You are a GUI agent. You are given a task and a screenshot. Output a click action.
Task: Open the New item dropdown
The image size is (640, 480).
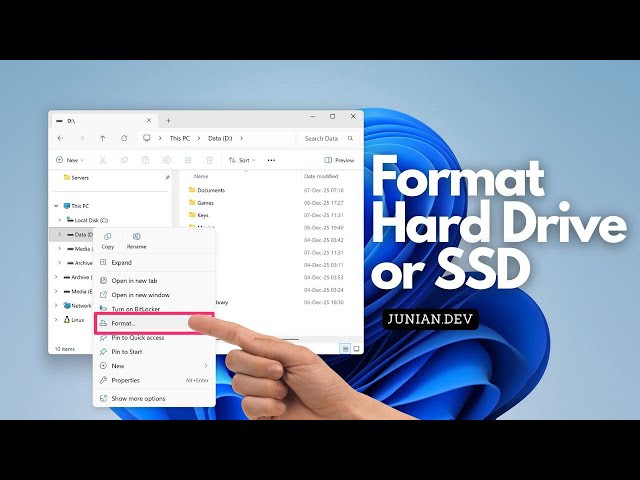[x=70, y=160]
